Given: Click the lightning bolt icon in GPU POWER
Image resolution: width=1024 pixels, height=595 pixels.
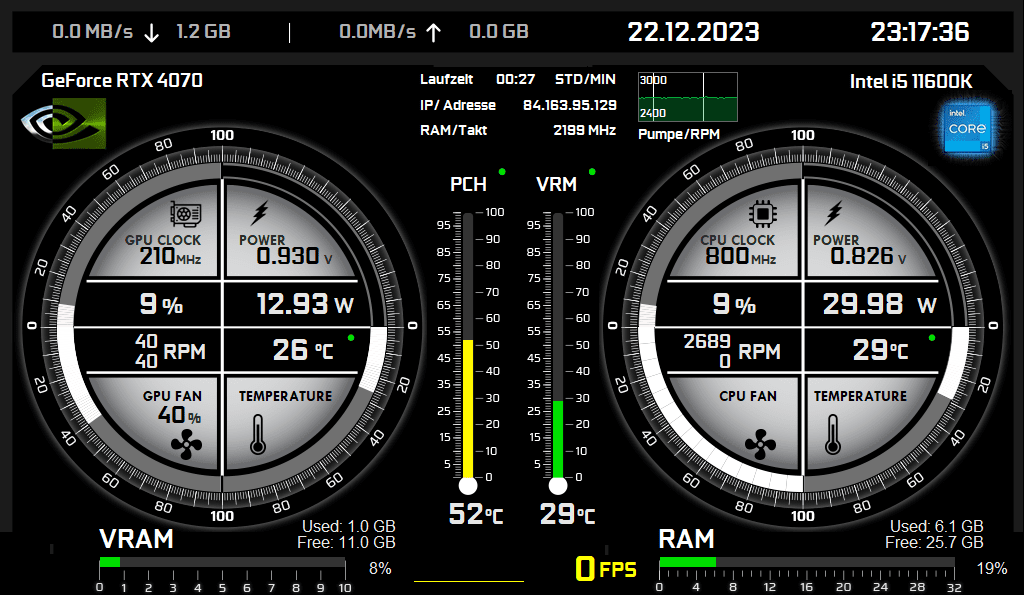Looking at the screenshot, I should click(260, 213).
